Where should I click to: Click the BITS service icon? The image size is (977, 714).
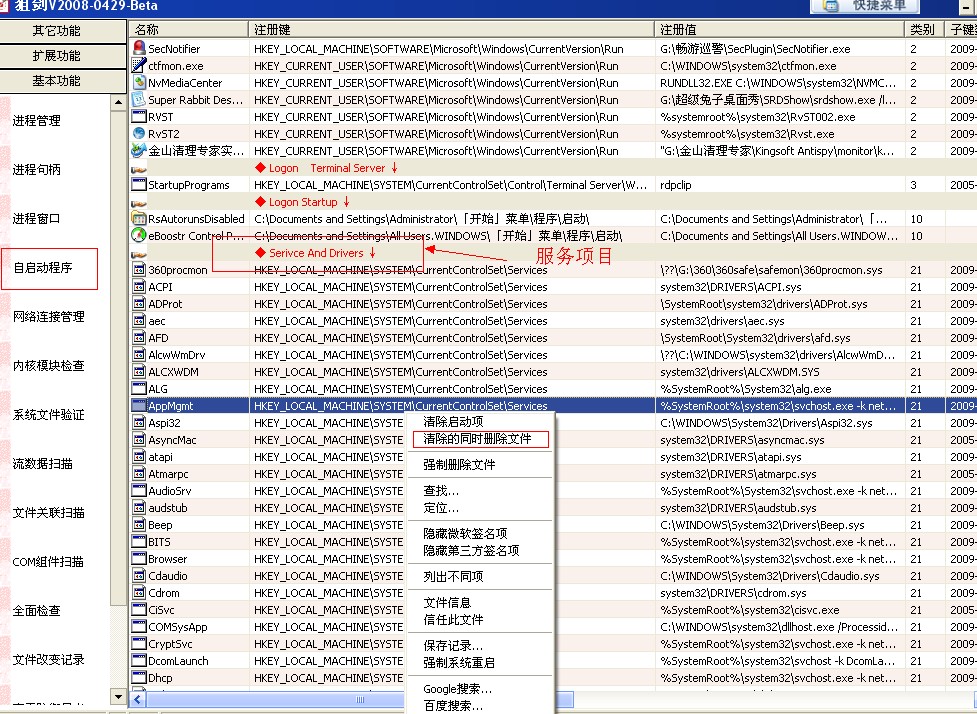[x=139, y=541]
